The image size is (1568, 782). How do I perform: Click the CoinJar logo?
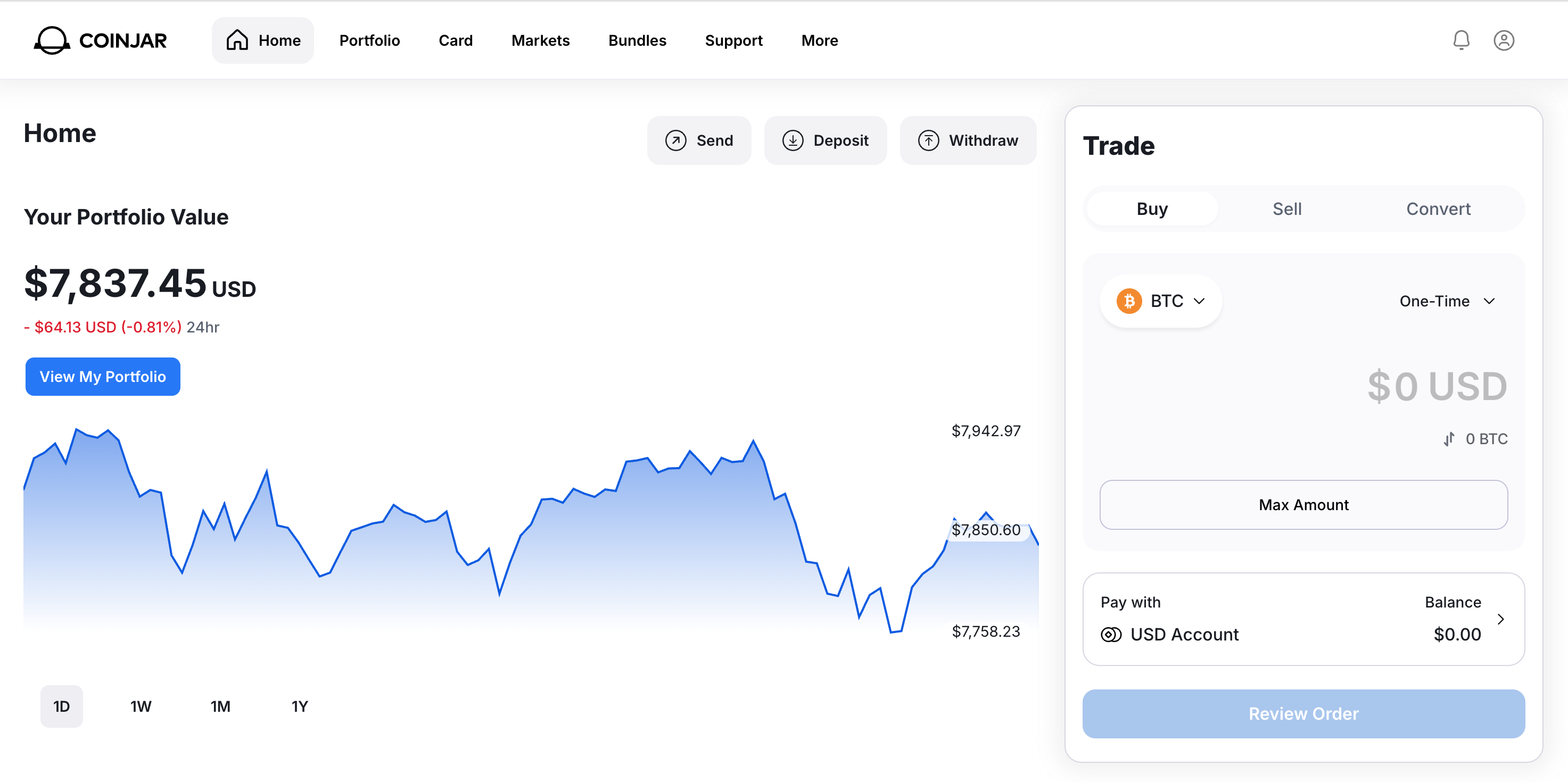point(101,40)
